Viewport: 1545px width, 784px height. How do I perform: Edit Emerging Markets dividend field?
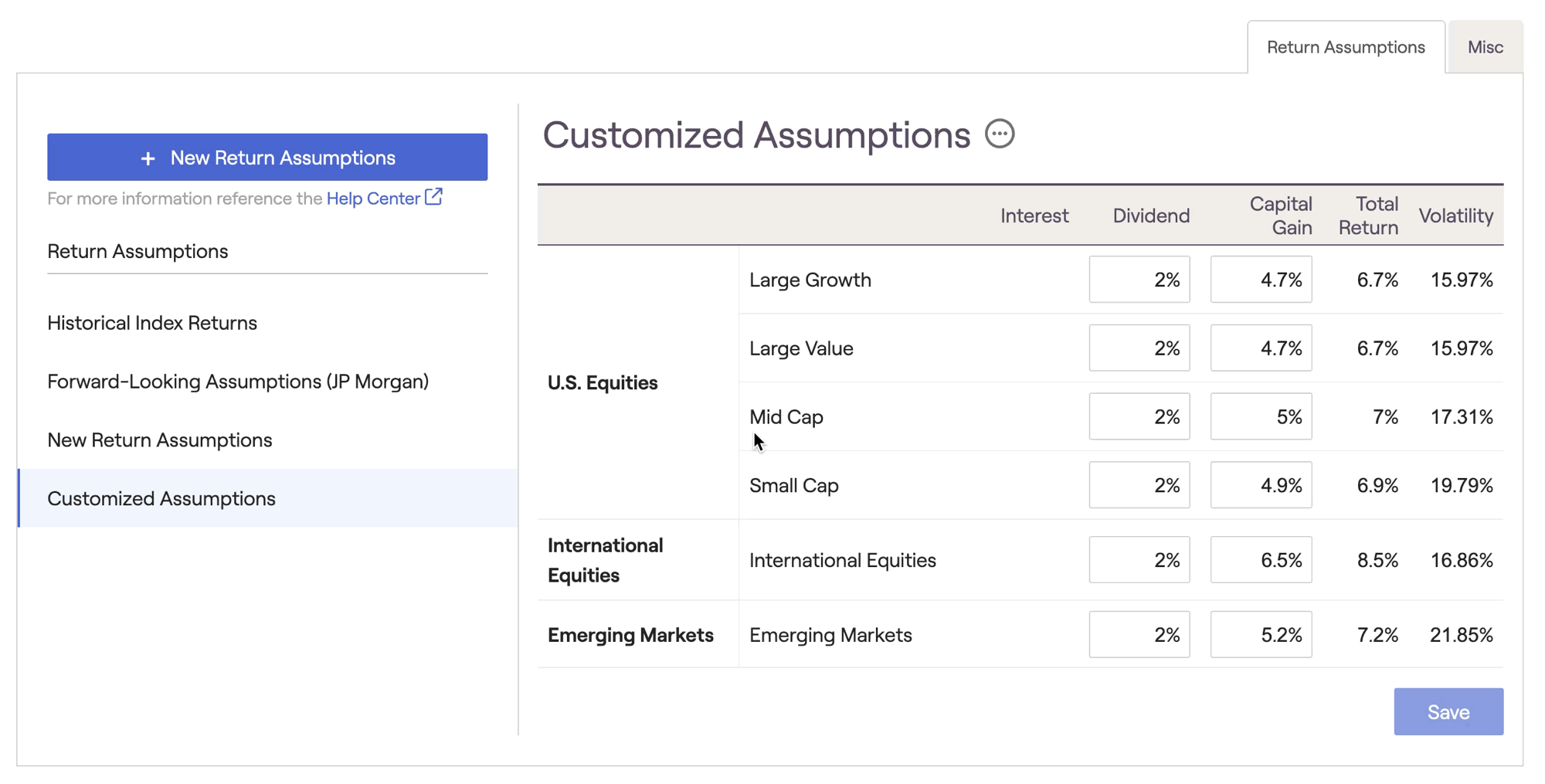(x=1139, y=635)
